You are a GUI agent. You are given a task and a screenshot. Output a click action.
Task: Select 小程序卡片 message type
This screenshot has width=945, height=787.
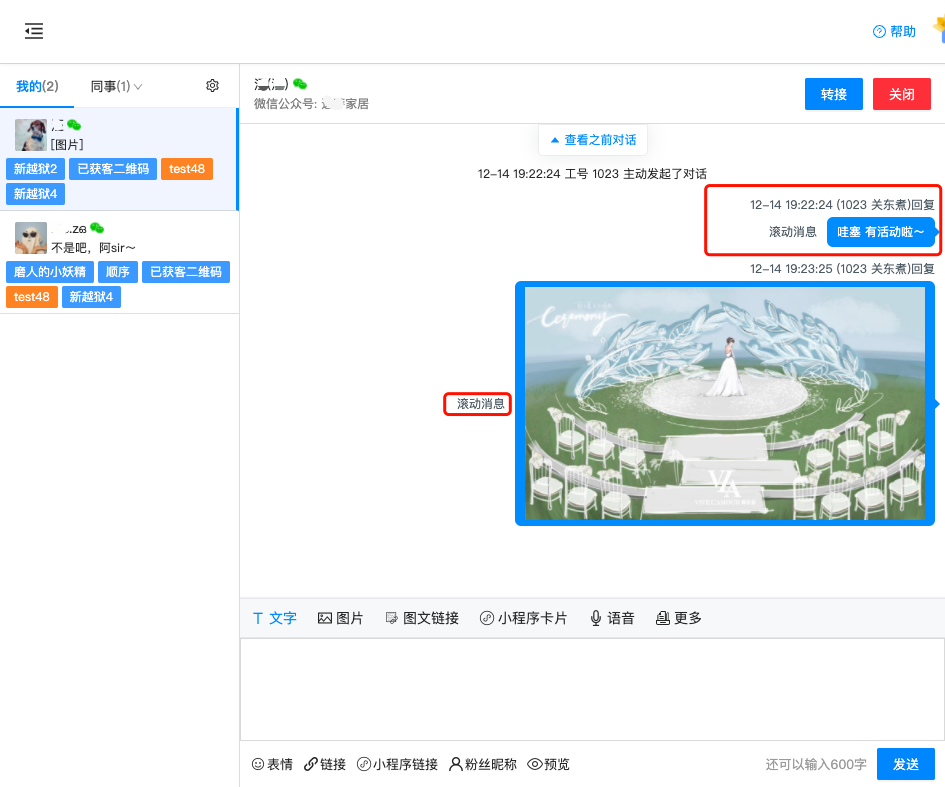pyautogui.click(x=523, y=618)
